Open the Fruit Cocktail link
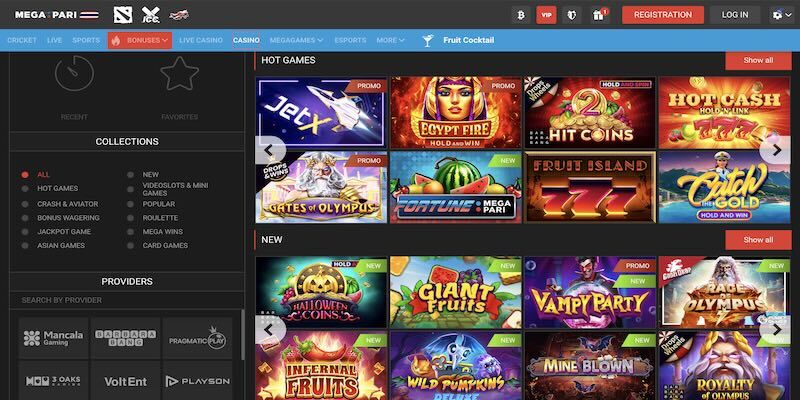 pos(468,40)
